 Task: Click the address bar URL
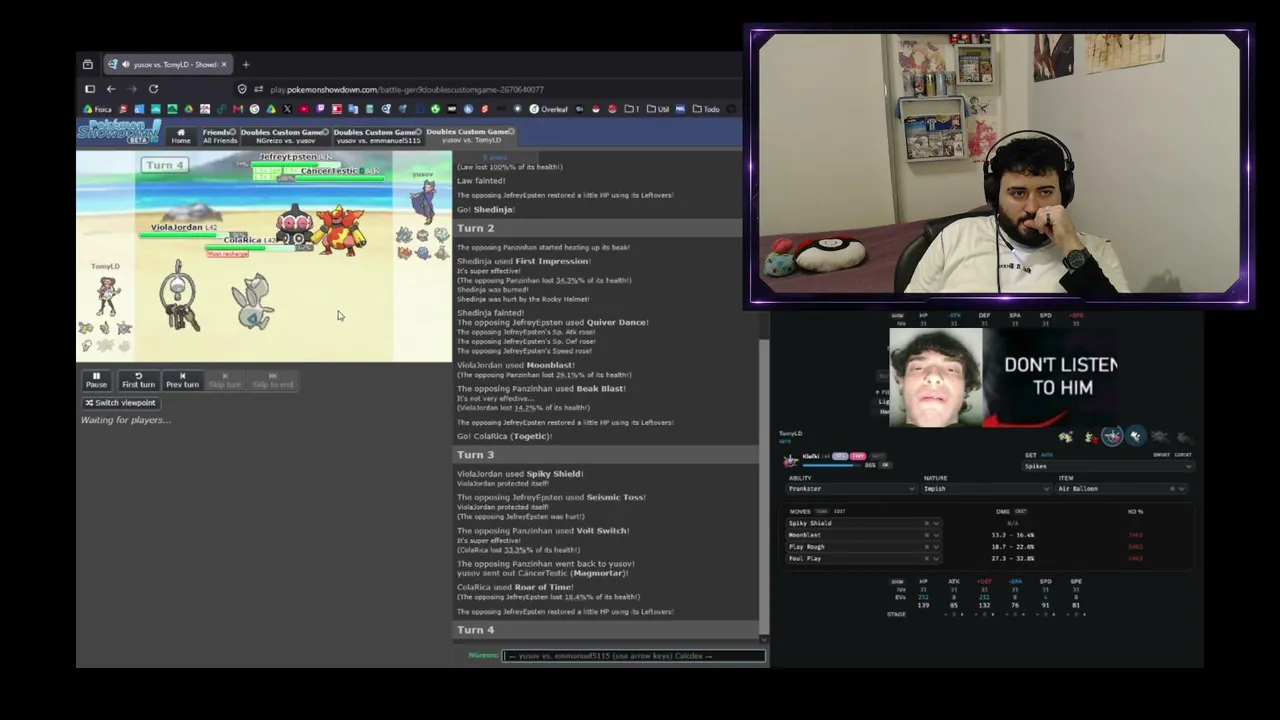(406, 90)
